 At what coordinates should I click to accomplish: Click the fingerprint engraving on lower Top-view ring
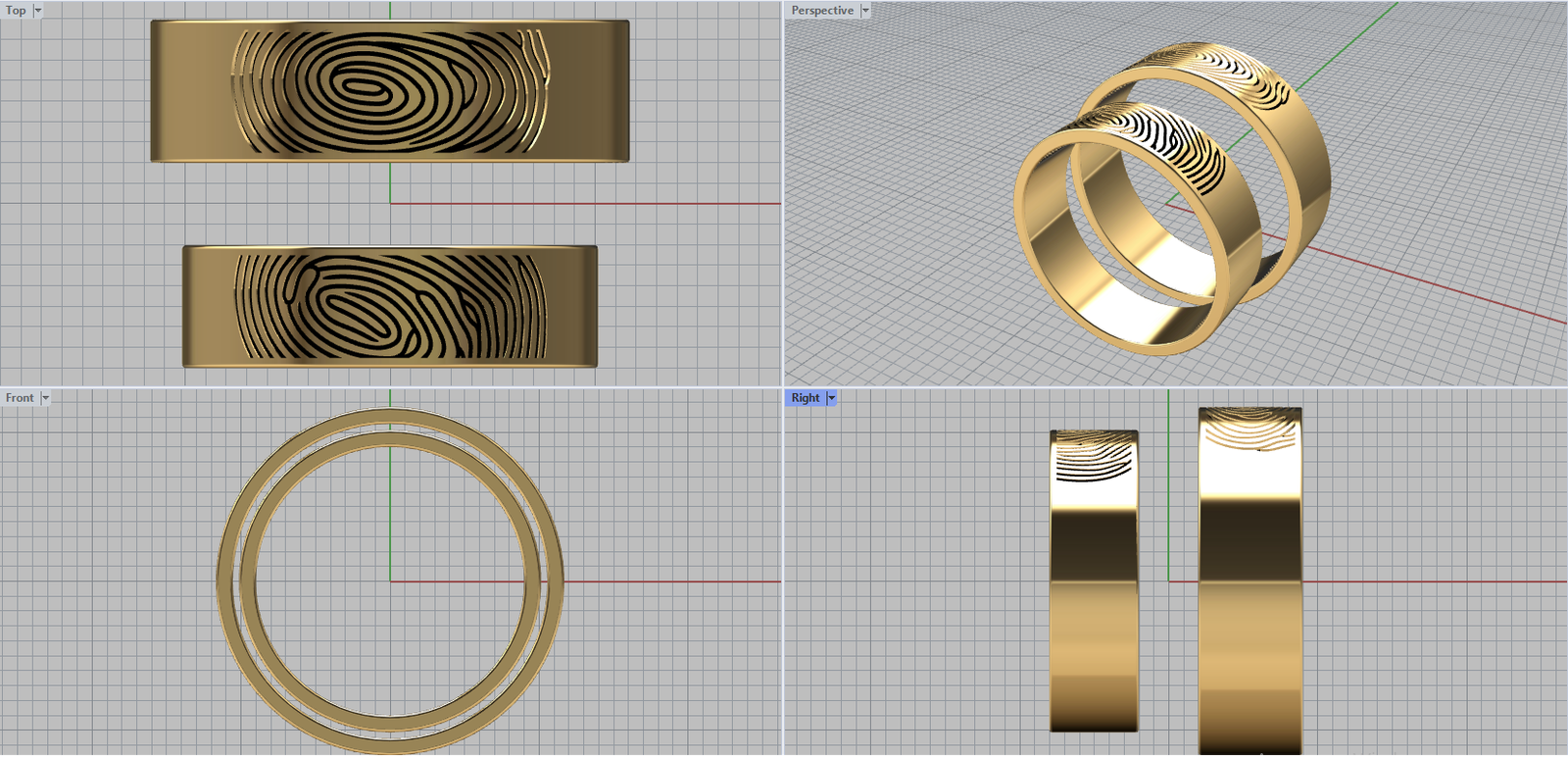[x=390, y=306]
